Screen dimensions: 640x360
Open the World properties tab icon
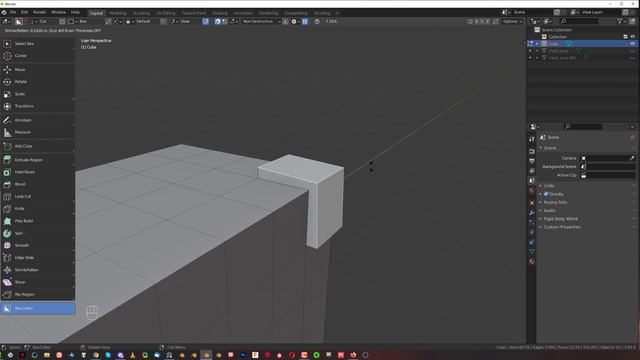pos(531,191)
